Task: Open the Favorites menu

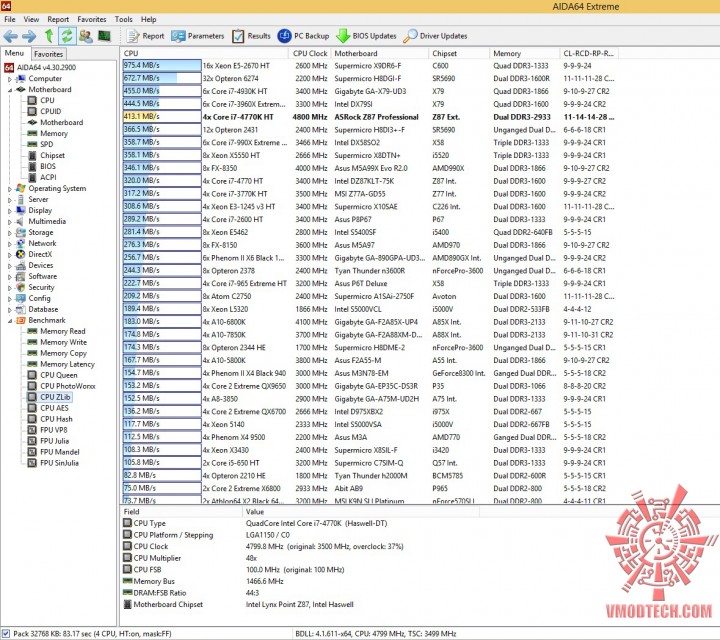Action: click(92, 19)
